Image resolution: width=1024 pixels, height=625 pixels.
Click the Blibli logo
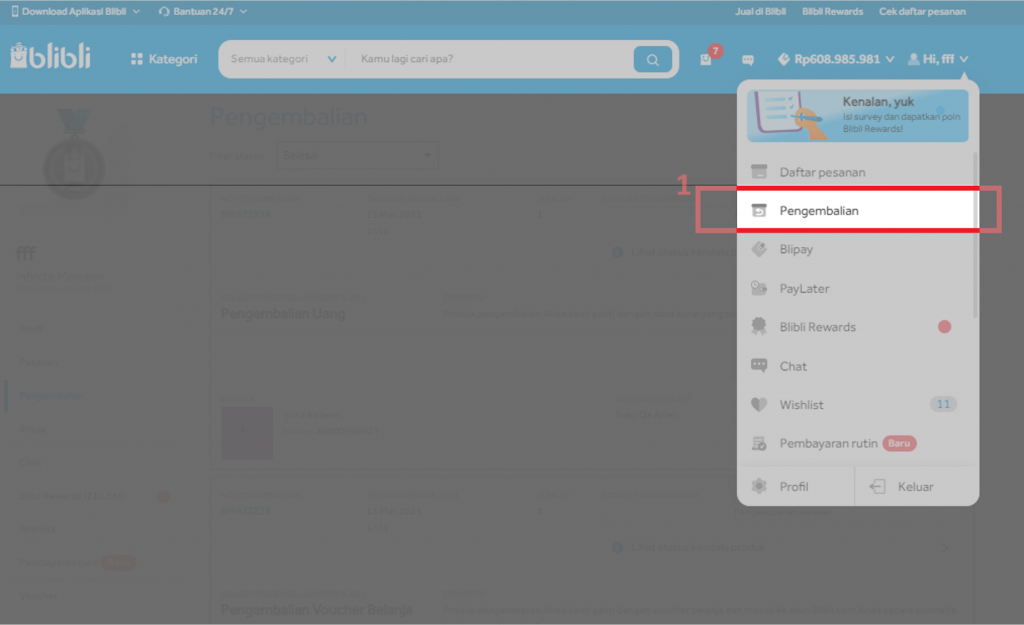[x=50, y=57]
